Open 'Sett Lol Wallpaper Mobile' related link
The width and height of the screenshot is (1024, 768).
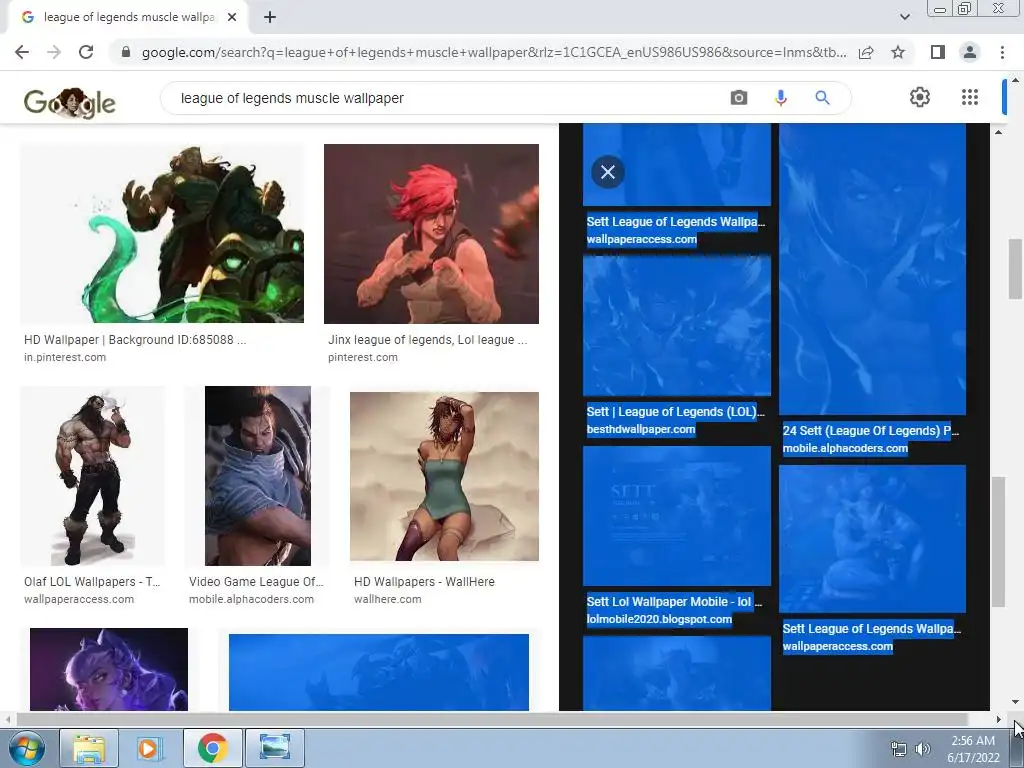click(x=674, y=601)
